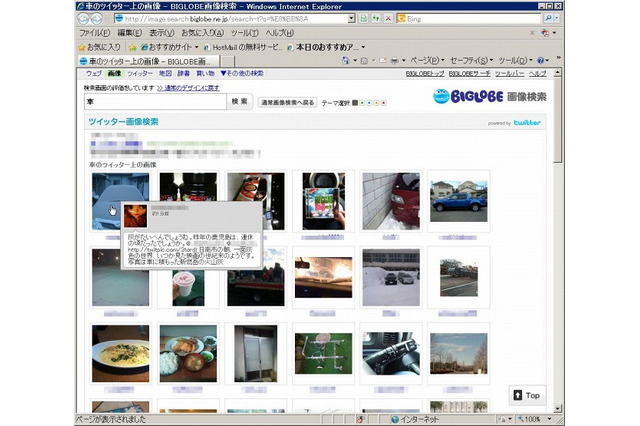Click the compatibility view icon beside address bar
The width and height of the screenshot is (640, 426).
pyautogui.click(x=363, y=19)
